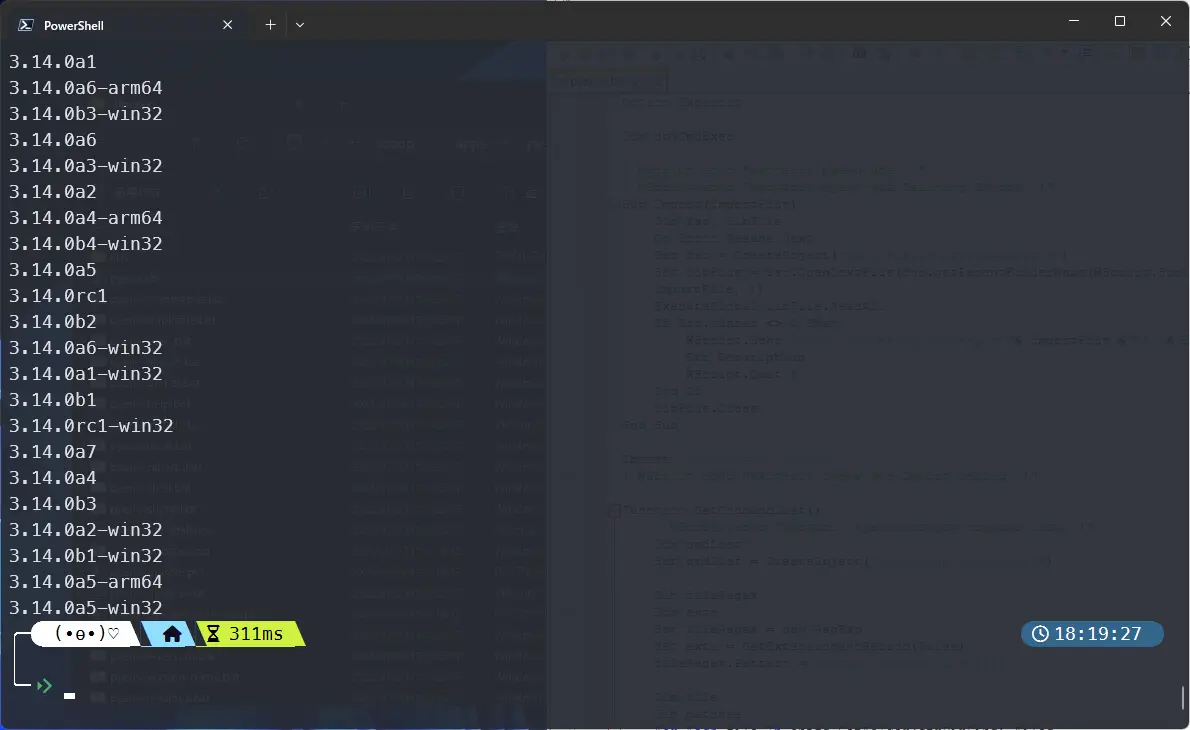Click the terminal vertical scrollbar thumb

(x=1182, y=698)
